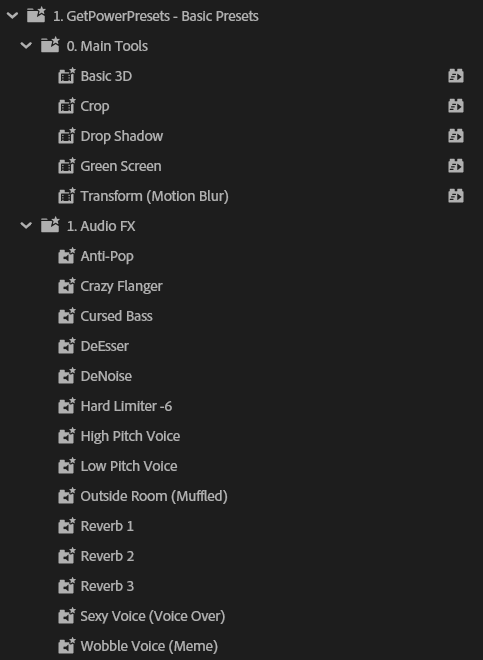Click the Wobble Voice (Meme) preset icon
This screenshot has width=483, height=660.
[67, 646]
